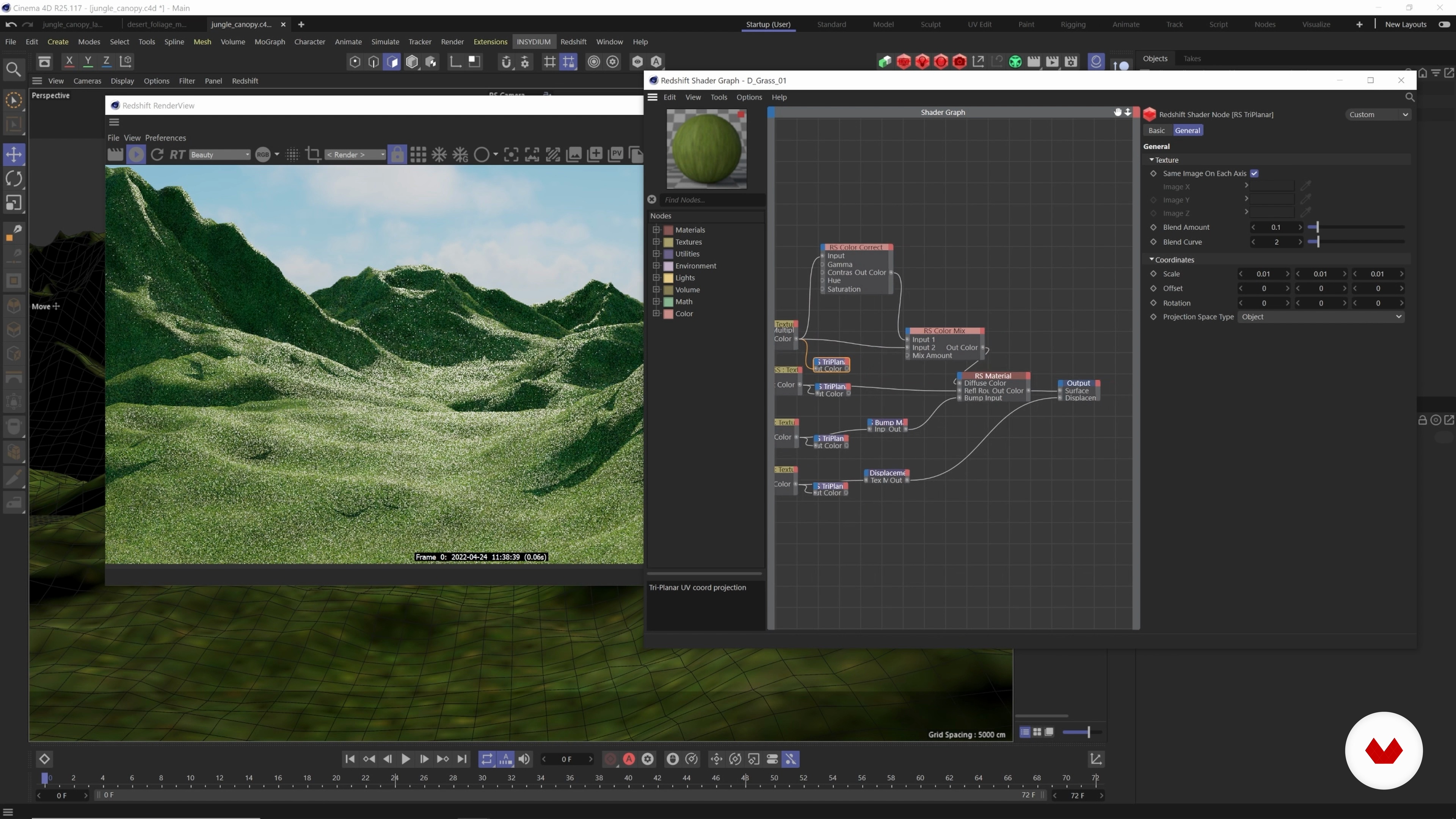The image size is (1456, 819).
Task: Toggle the lock icon in RenderView
Action: [x=397, y=154]
